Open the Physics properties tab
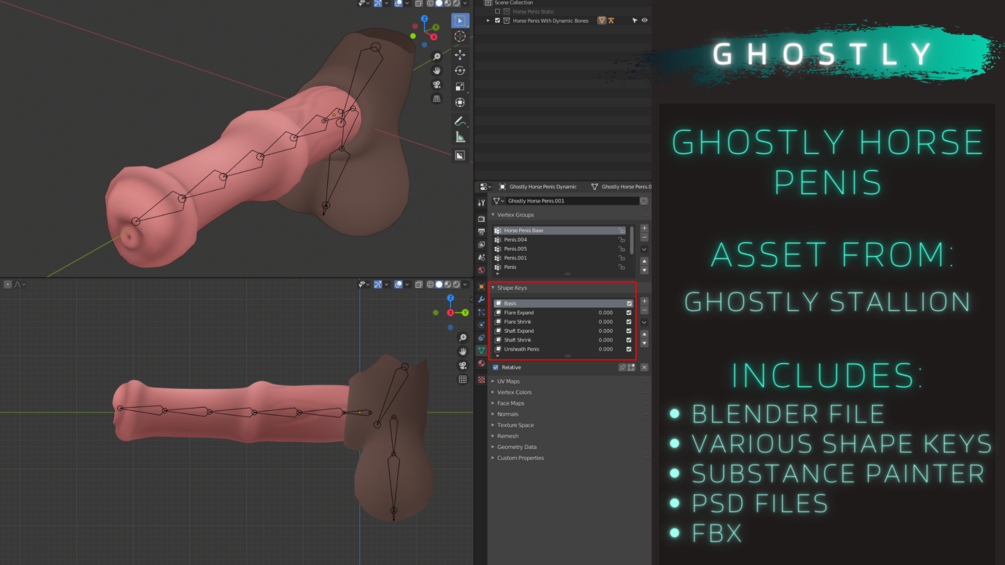Screen dimensions: 1005x565 tap(481, 325)
